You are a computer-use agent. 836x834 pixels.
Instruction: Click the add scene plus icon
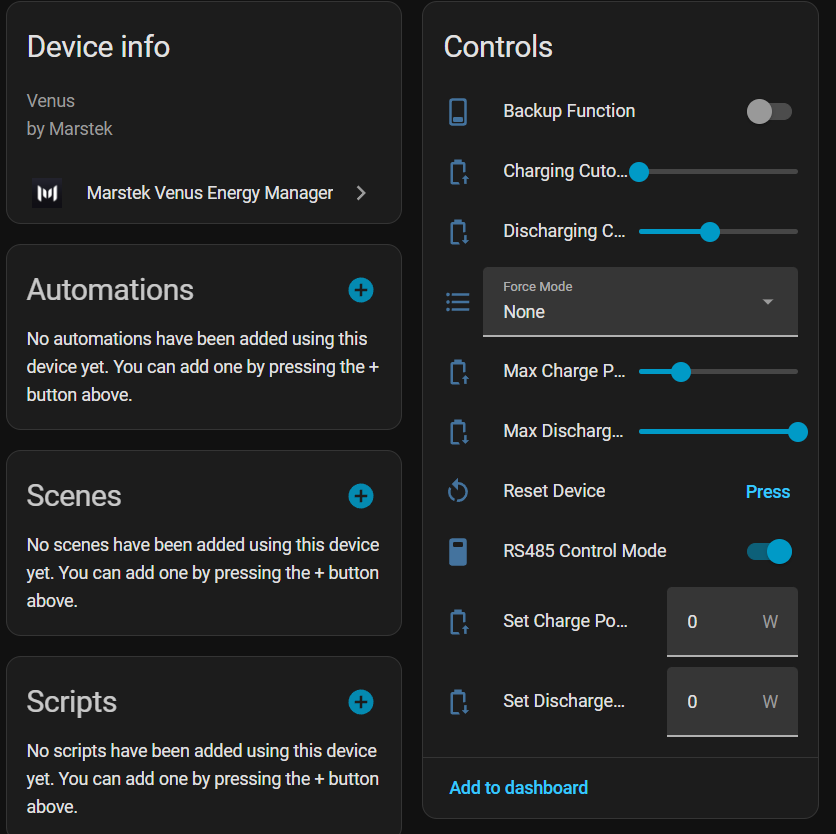361,496
